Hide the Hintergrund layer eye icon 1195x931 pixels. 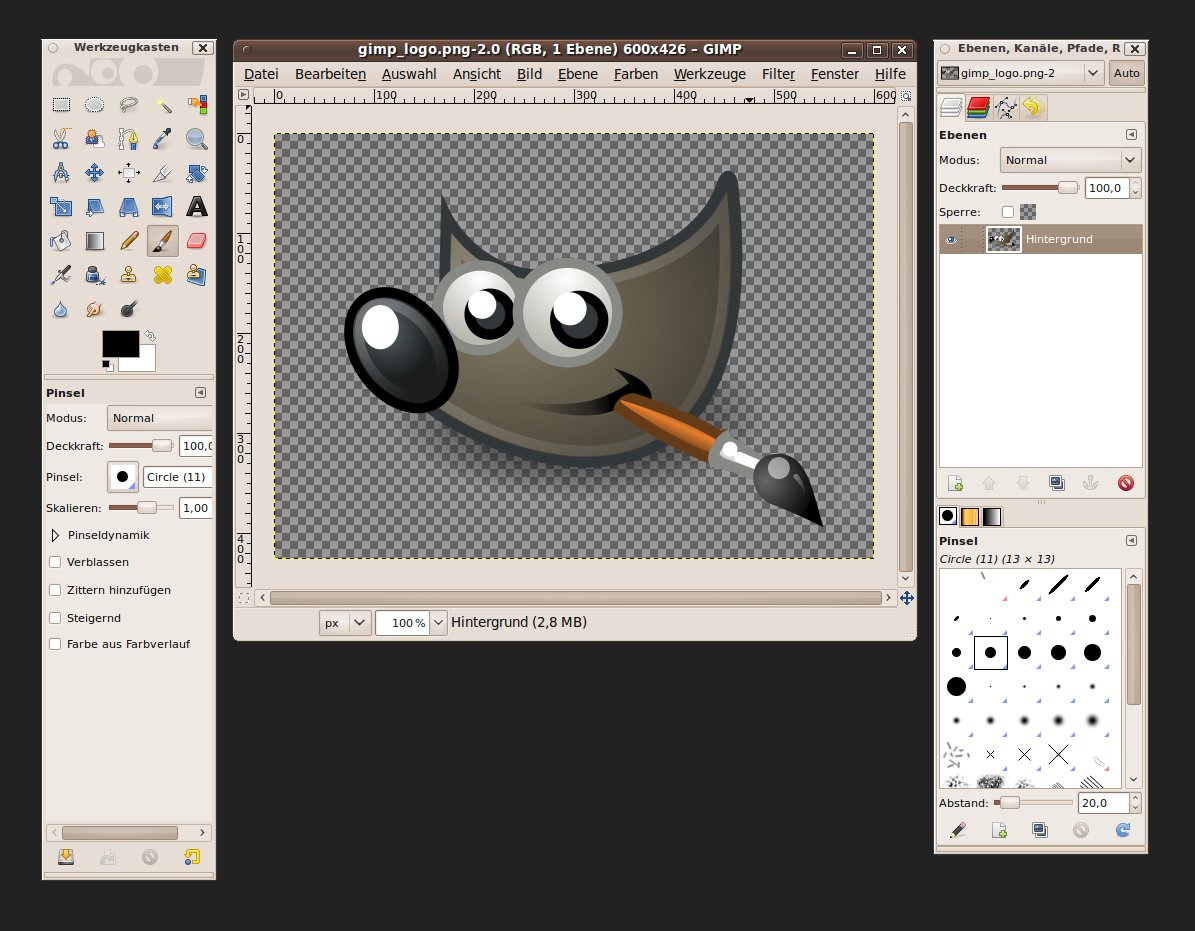pos(950,239)
